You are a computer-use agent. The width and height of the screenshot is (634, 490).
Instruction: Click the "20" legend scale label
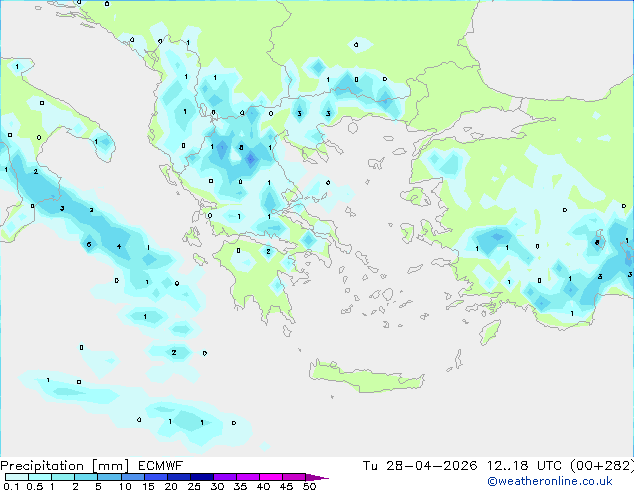point(171,486)
